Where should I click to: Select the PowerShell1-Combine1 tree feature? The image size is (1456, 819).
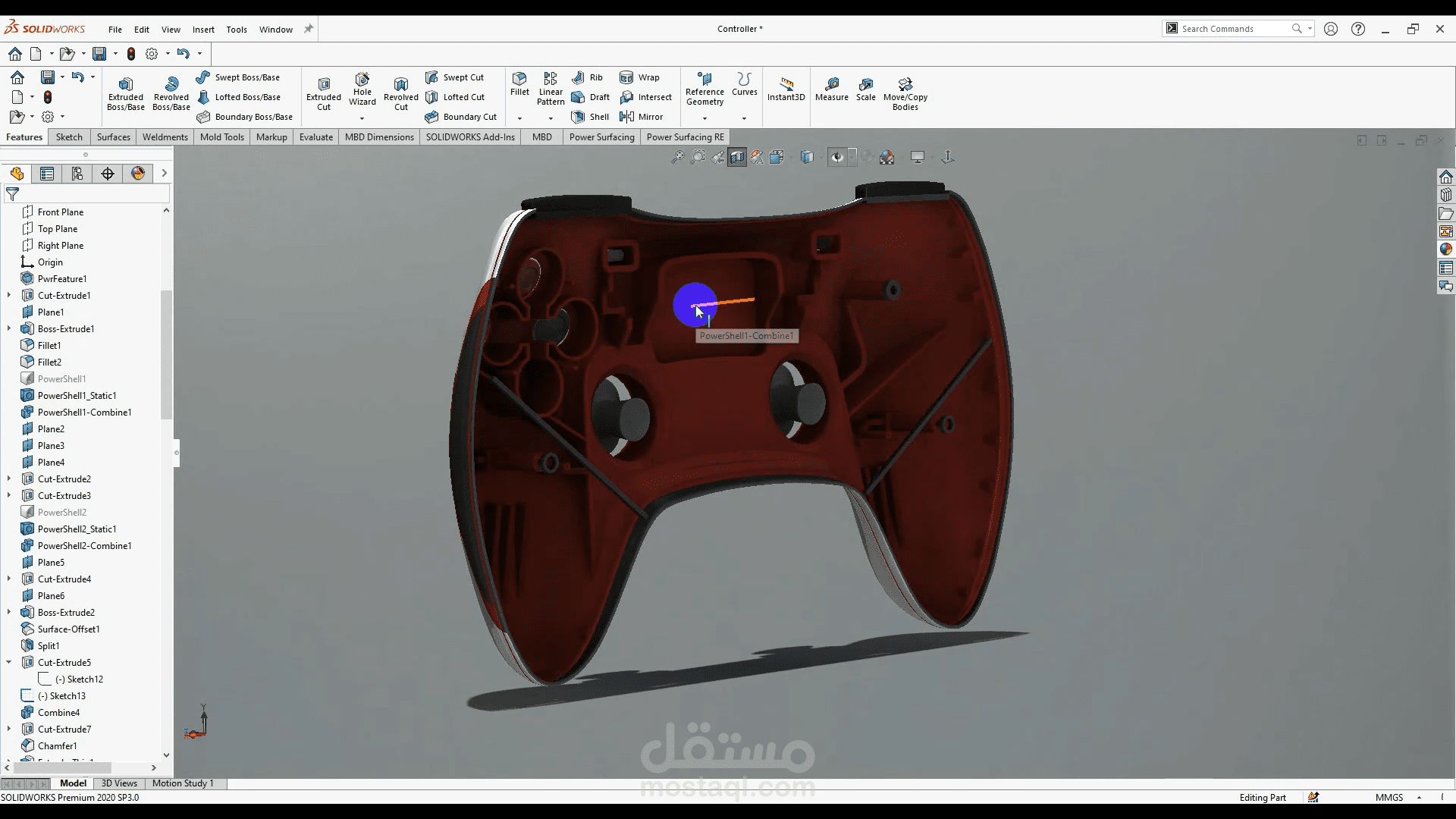(x=84, y=413)
